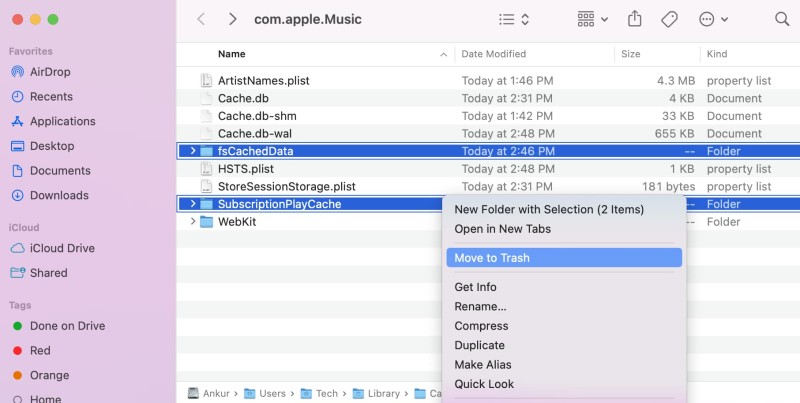Click the 181 bytes size value
The width and height of the screenshot is (800, 403).
[x=668, y=187]
